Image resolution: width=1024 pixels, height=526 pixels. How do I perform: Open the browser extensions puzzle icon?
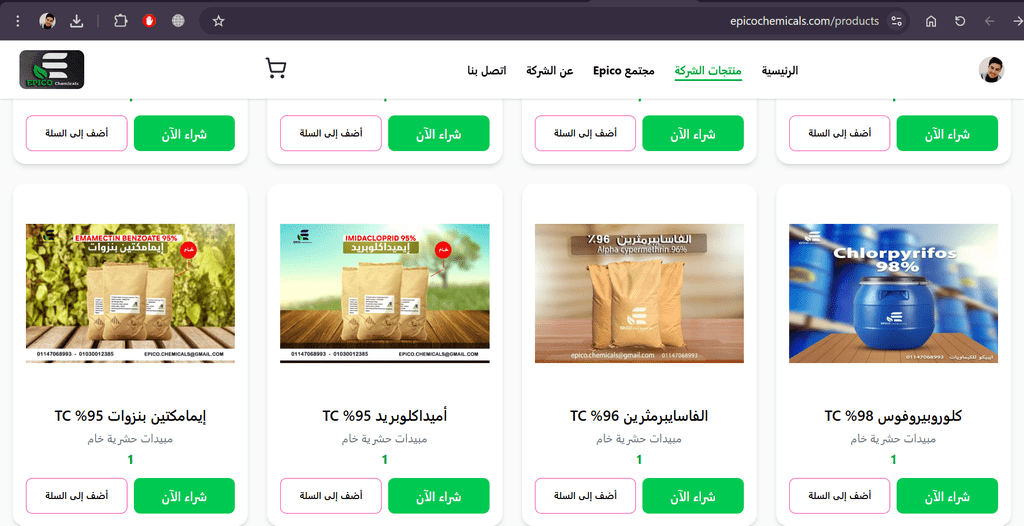pos(120,21)
